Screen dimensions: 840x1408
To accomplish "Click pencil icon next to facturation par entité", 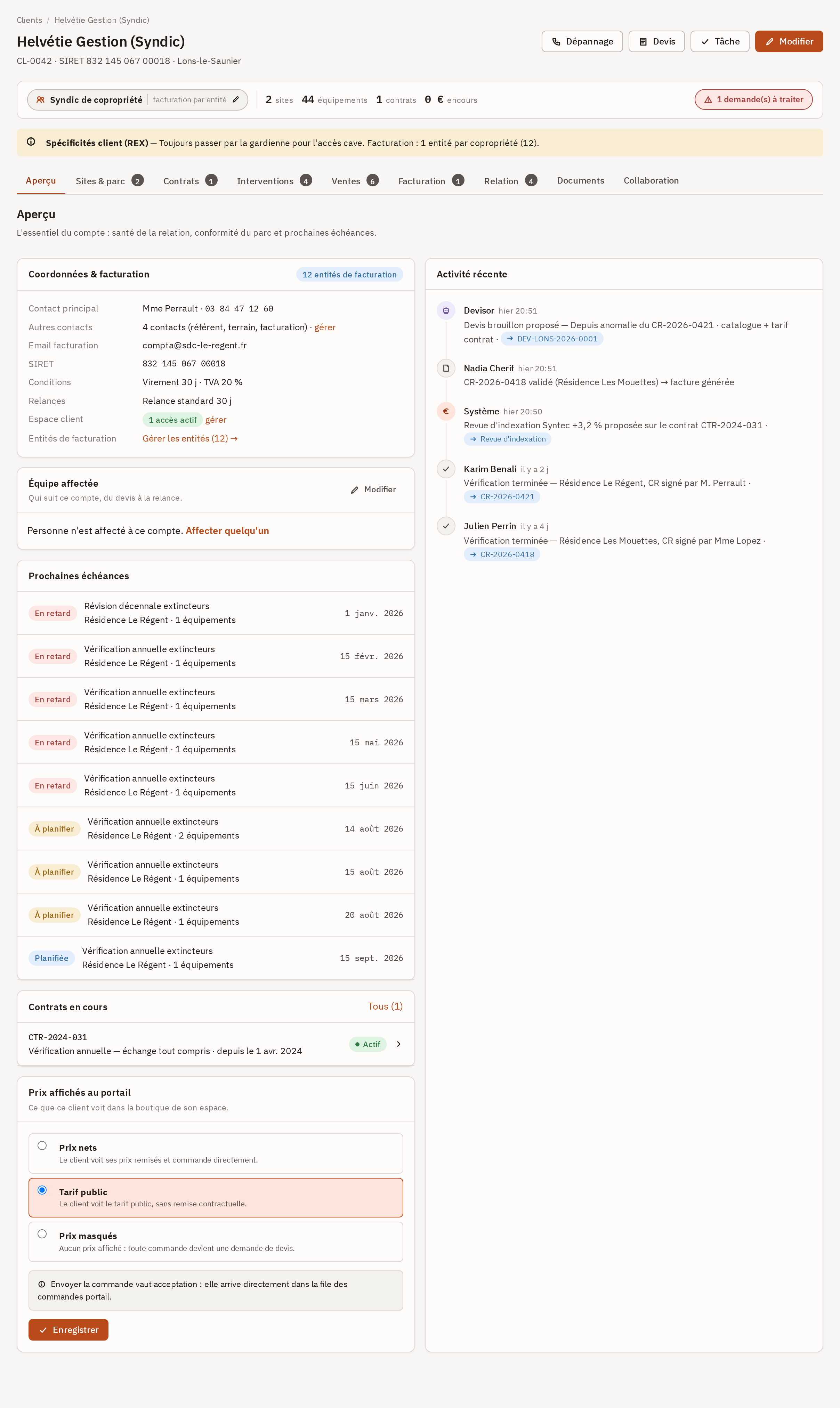I will click(235, 99).
